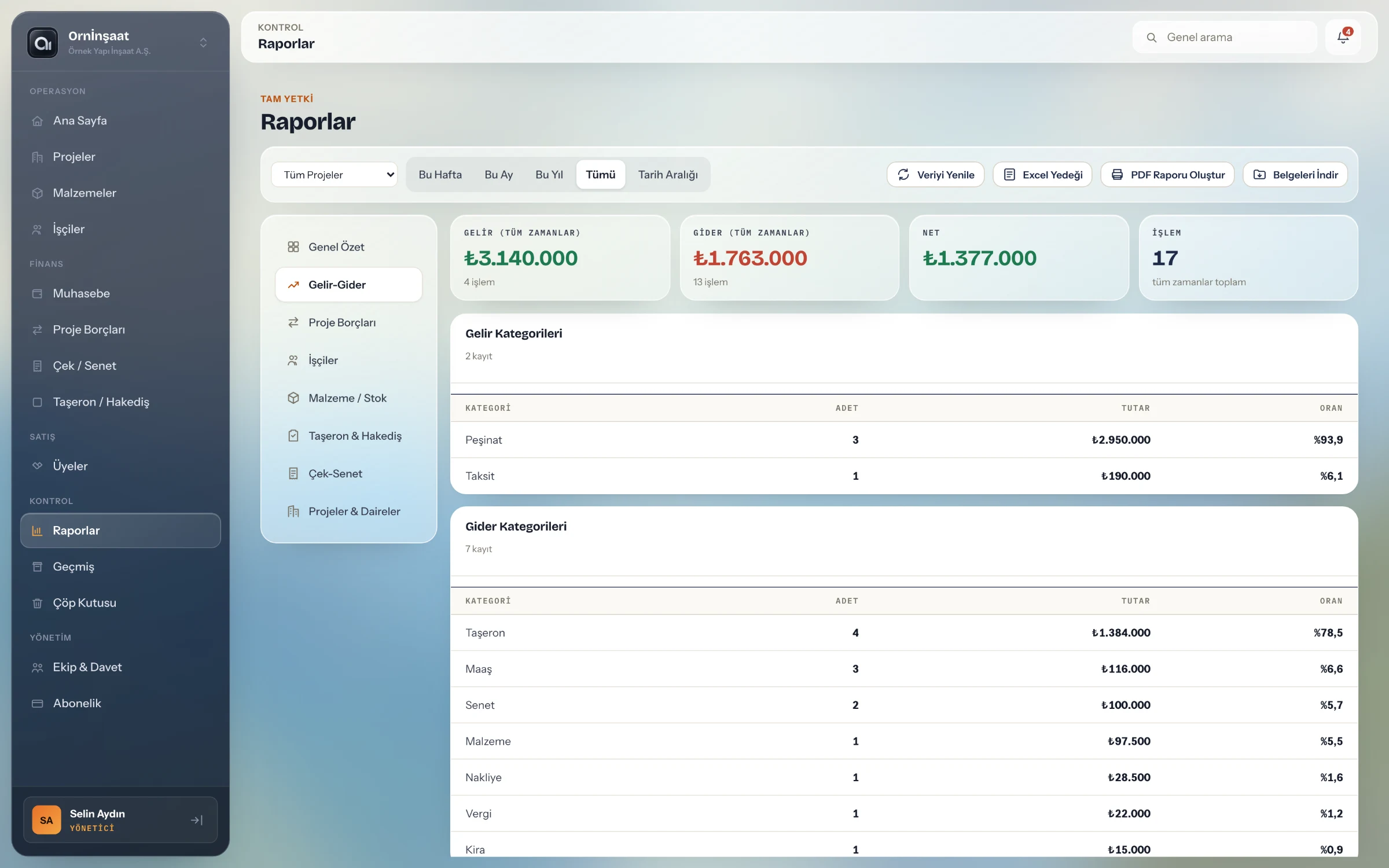Click the trash icon for Çöp Kutusu
Viewport: 1389px width, 868px height.
click(x=38, y=603)
